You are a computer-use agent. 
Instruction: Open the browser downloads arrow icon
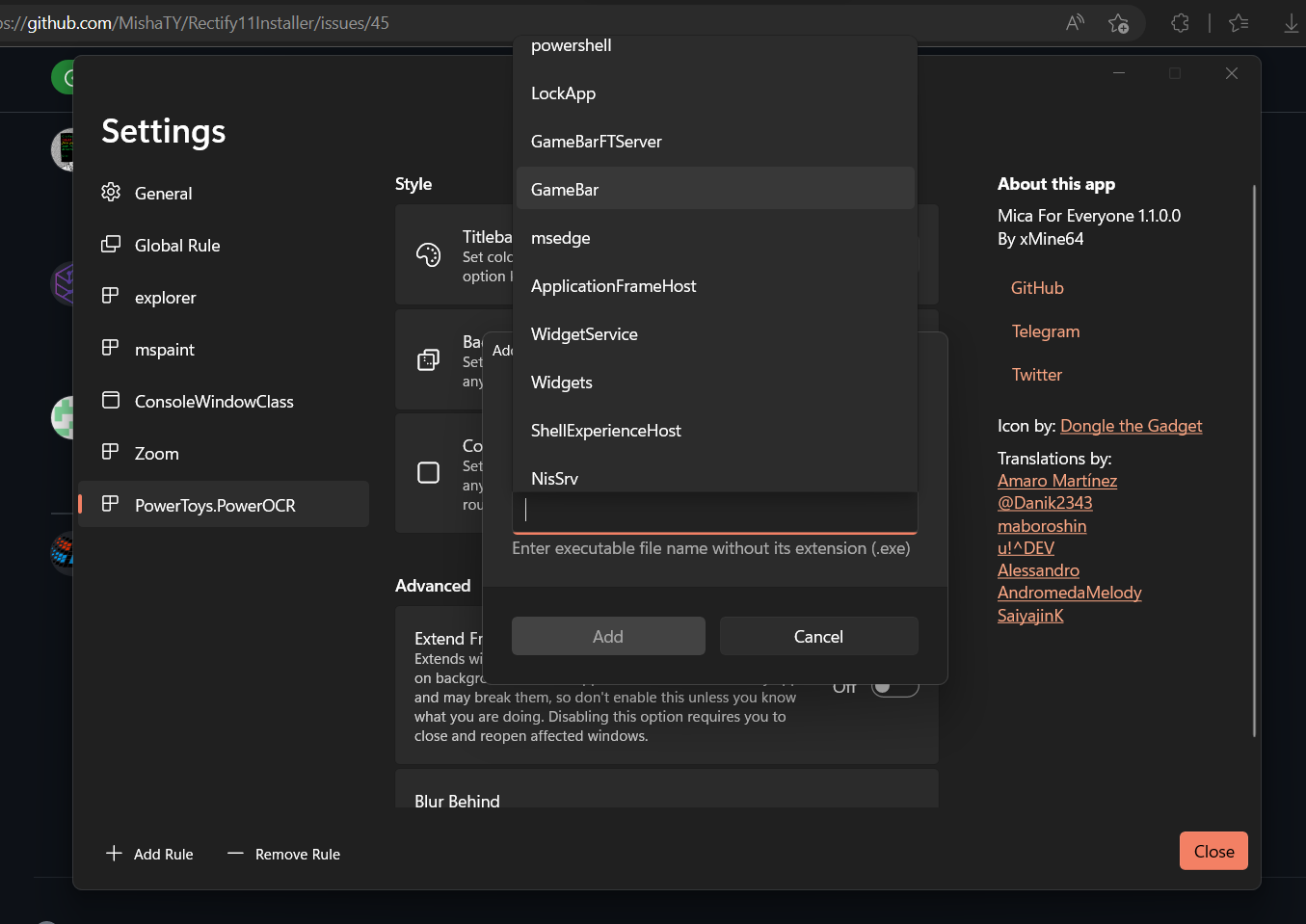(x=1291, y=23)
